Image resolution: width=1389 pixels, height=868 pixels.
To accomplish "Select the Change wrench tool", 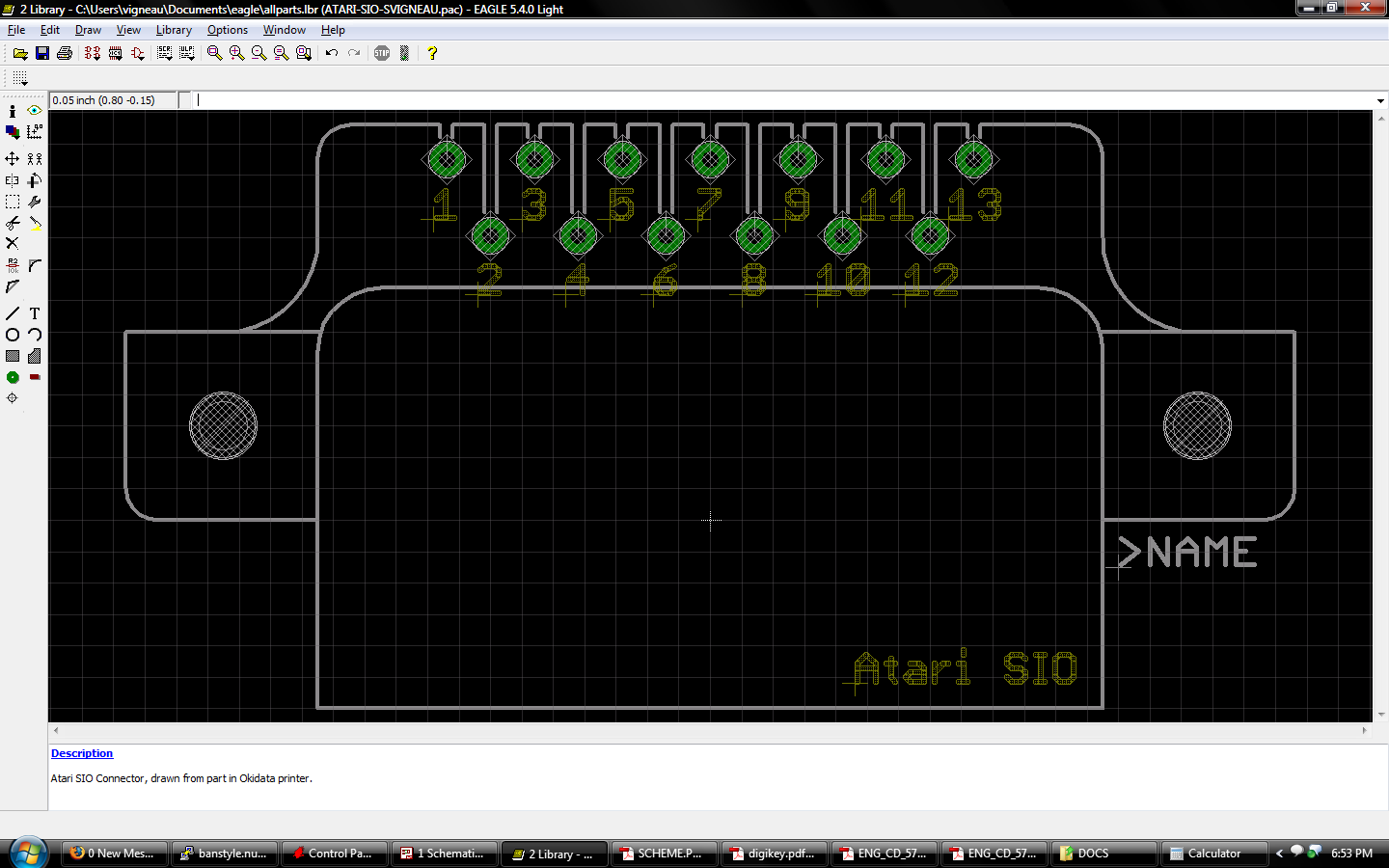I will 35,202.
